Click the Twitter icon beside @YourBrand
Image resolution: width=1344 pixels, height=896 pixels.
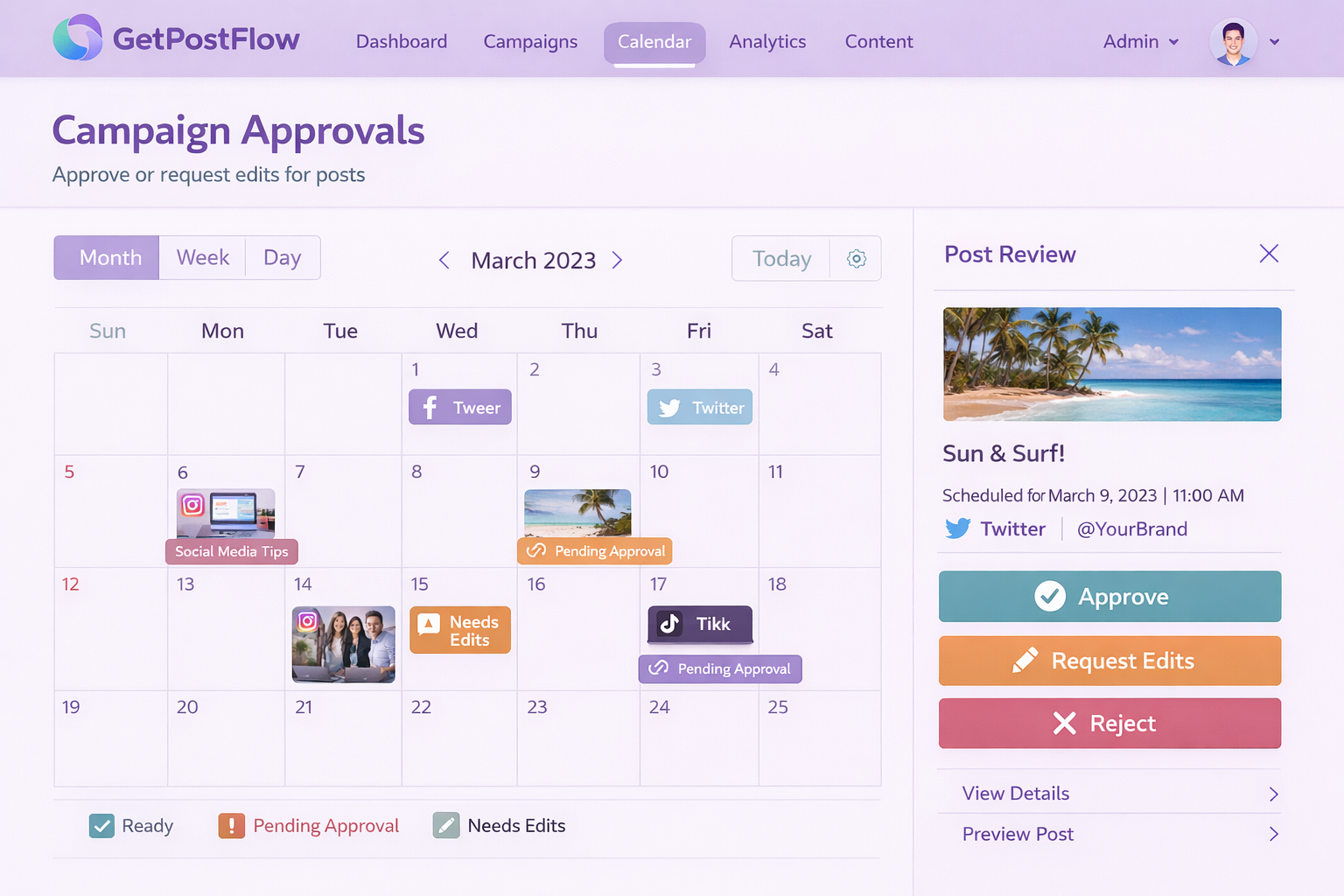click(959, 528)
